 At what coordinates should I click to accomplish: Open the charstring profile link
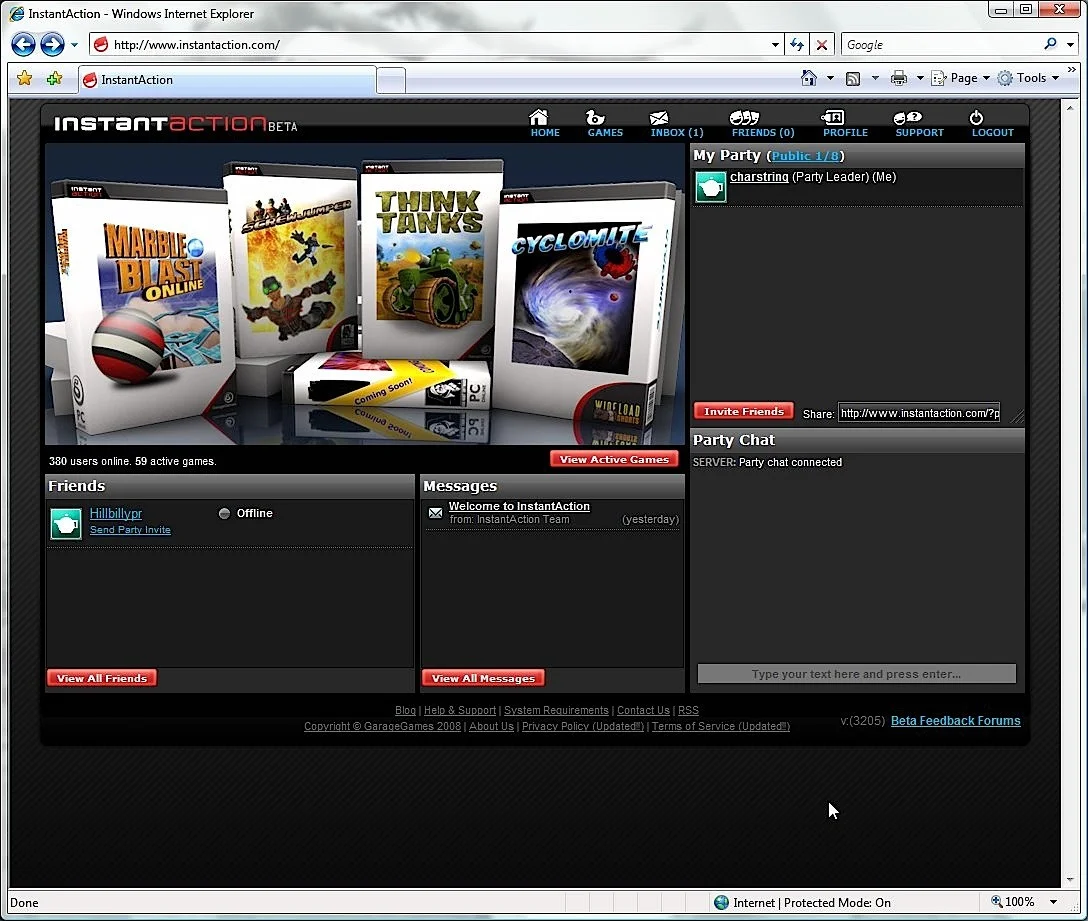click(759, 177)
